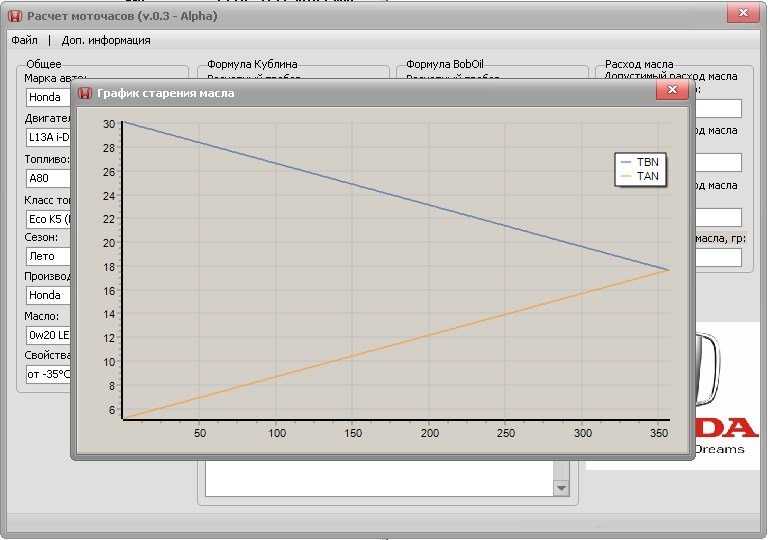Open the 0w20 oil combo box
This screenshot has width=770, height=540.
tap(48, 335)
